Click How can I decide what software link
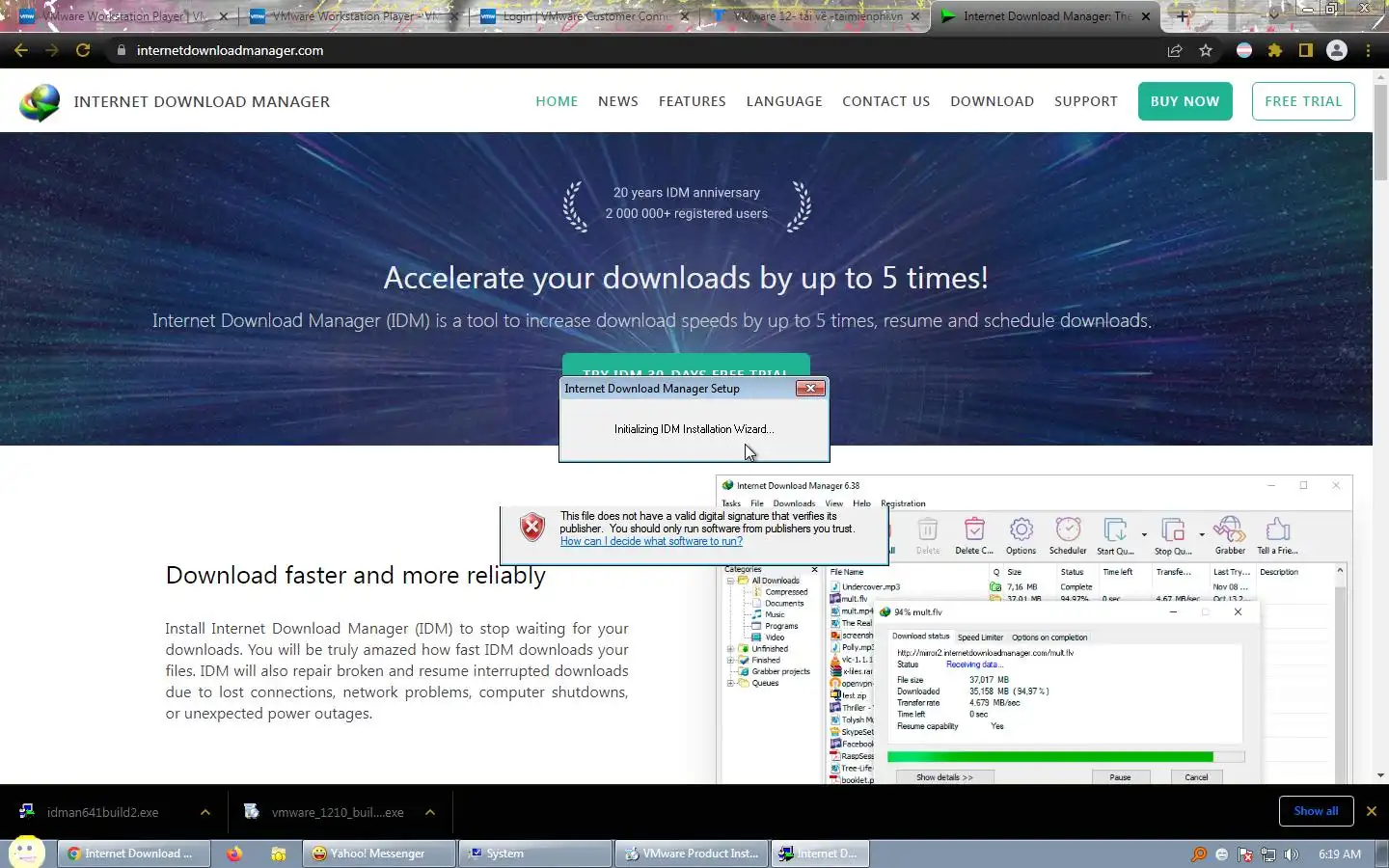 point(651,541)
